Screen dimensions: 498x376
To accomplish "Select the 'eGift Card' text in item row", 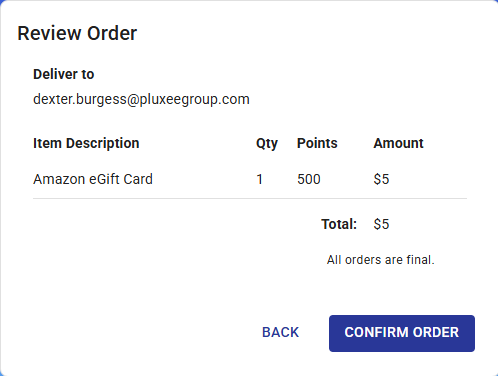I will coord(121,179).
